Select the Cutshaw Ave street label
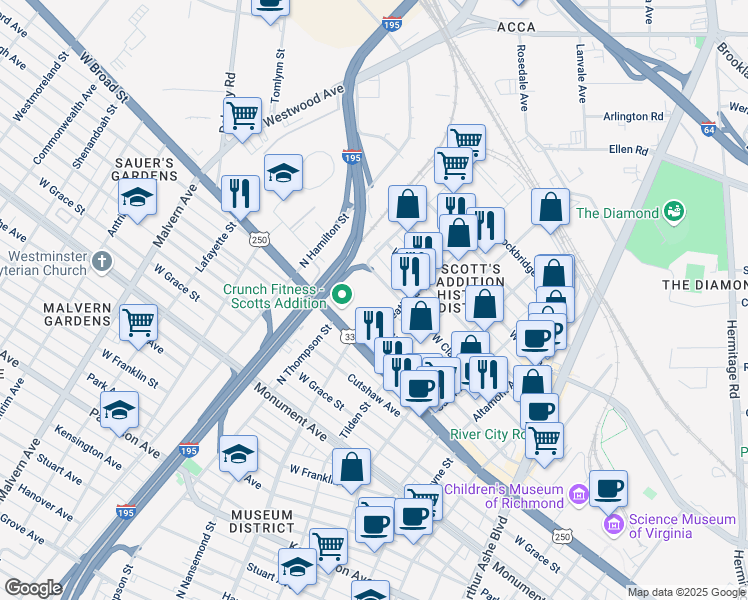The image size is (748, 600). tap(374, 395)
